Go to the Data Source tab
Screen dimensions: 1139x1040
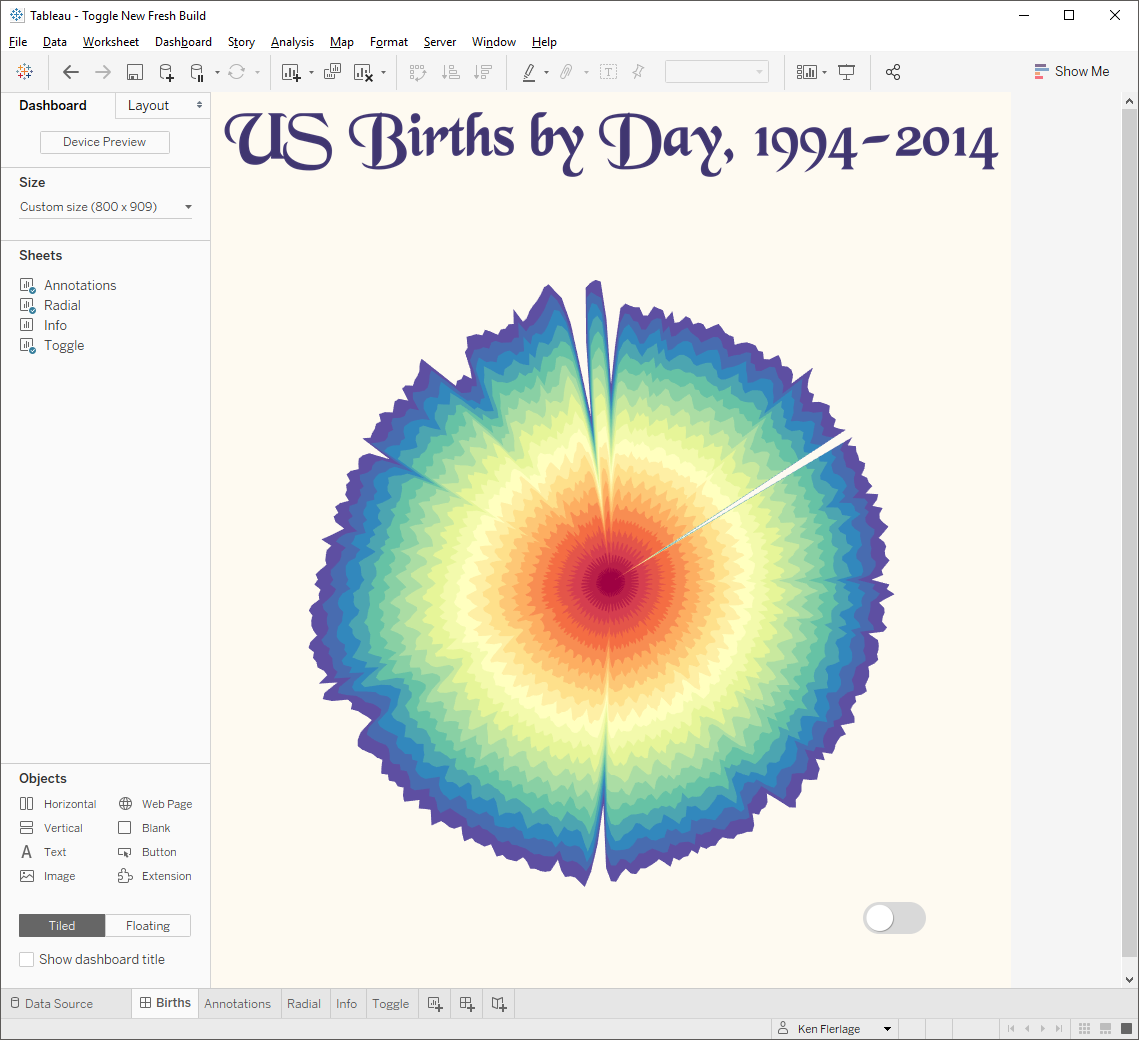click(52, 1003)
